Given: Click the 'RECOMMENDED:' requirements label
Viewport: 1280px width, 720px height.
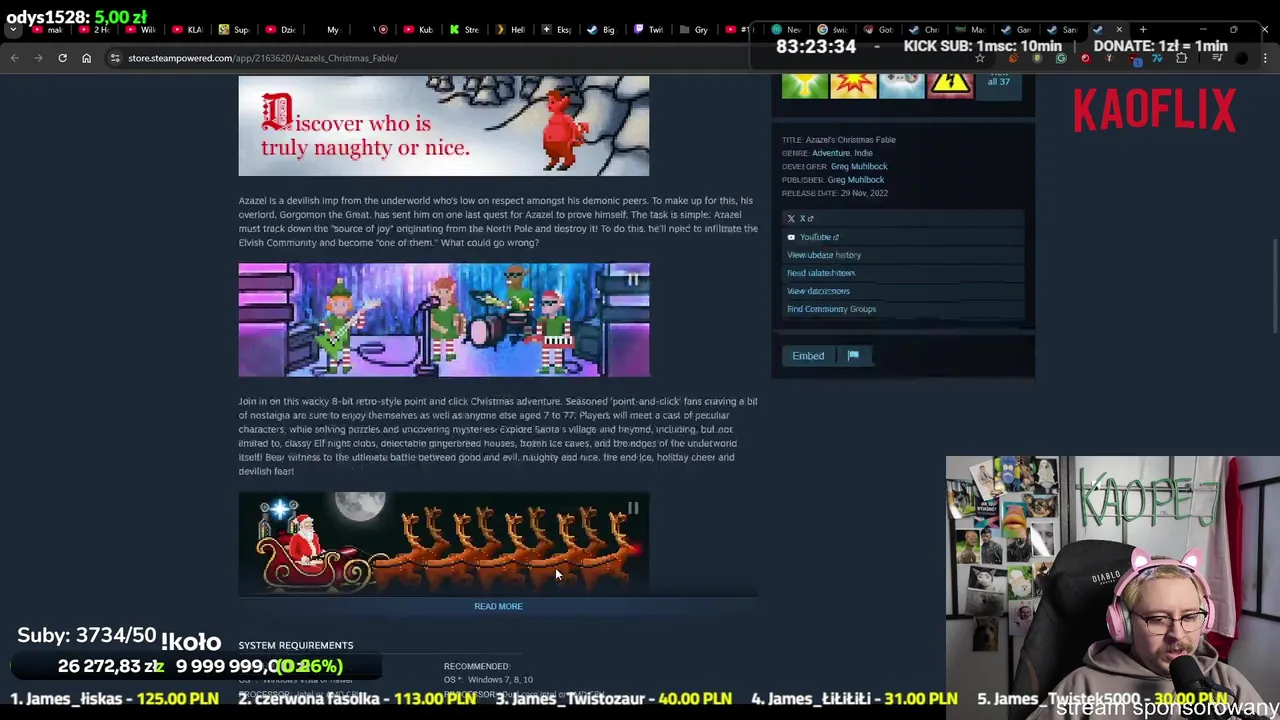Looking at the screenshot, I should (x=477, y=666).
